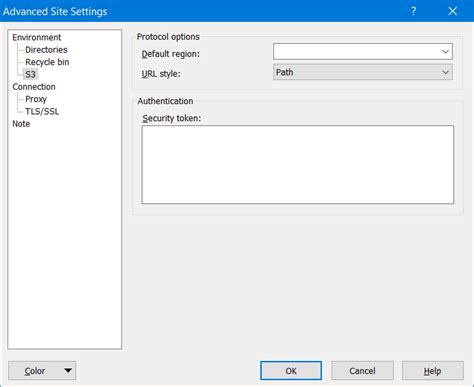Close the Advanced Site Settings dialog
The height and width of the screenshot is (387, 474).
[453, 11]
